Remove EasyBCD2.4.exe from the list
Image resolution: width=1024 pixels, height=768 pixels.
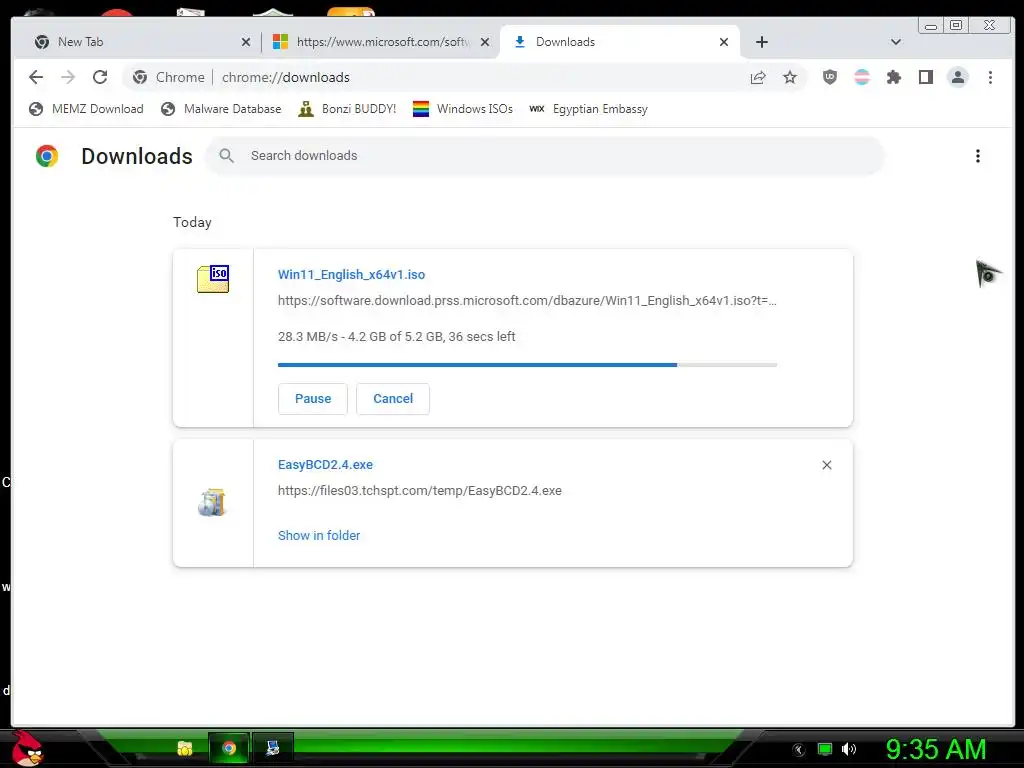[x=827, y=465]
